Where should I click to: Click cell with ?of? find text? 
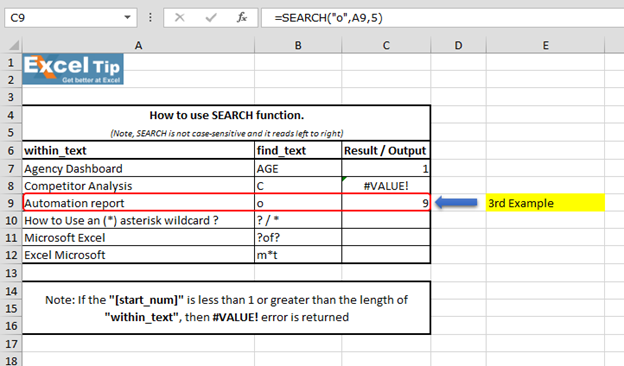click(298, 238)
